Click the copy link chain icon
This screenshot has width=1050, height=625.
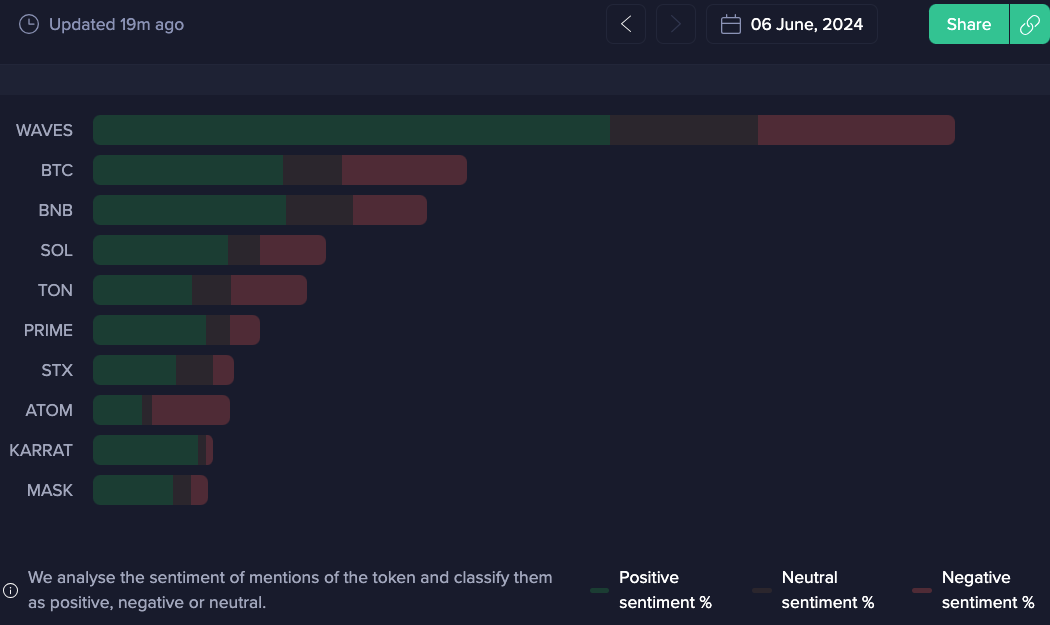tap(1029, 24)
